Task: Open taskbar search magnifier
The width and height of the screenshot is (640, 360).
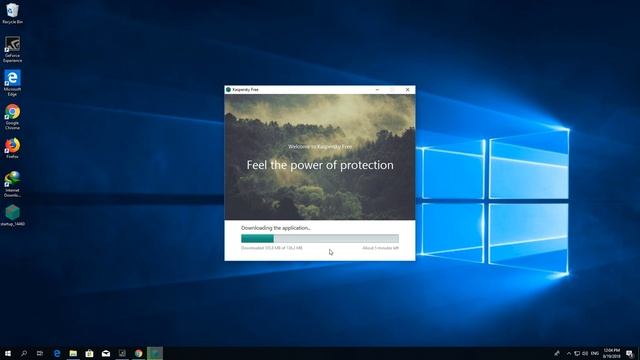Action: (24, 353)
